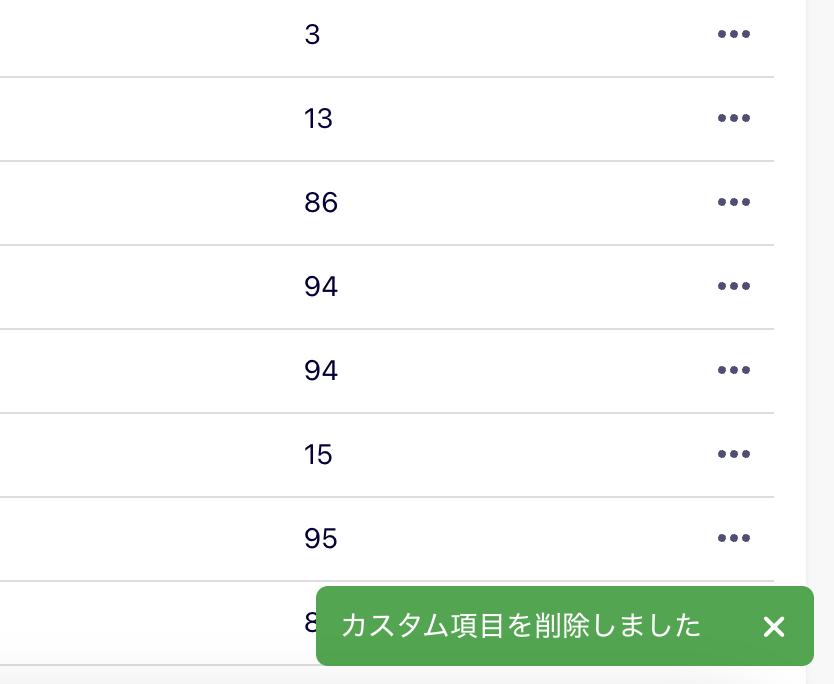
Task: Select the cell with value 15
Action: [x=318, y=454]
